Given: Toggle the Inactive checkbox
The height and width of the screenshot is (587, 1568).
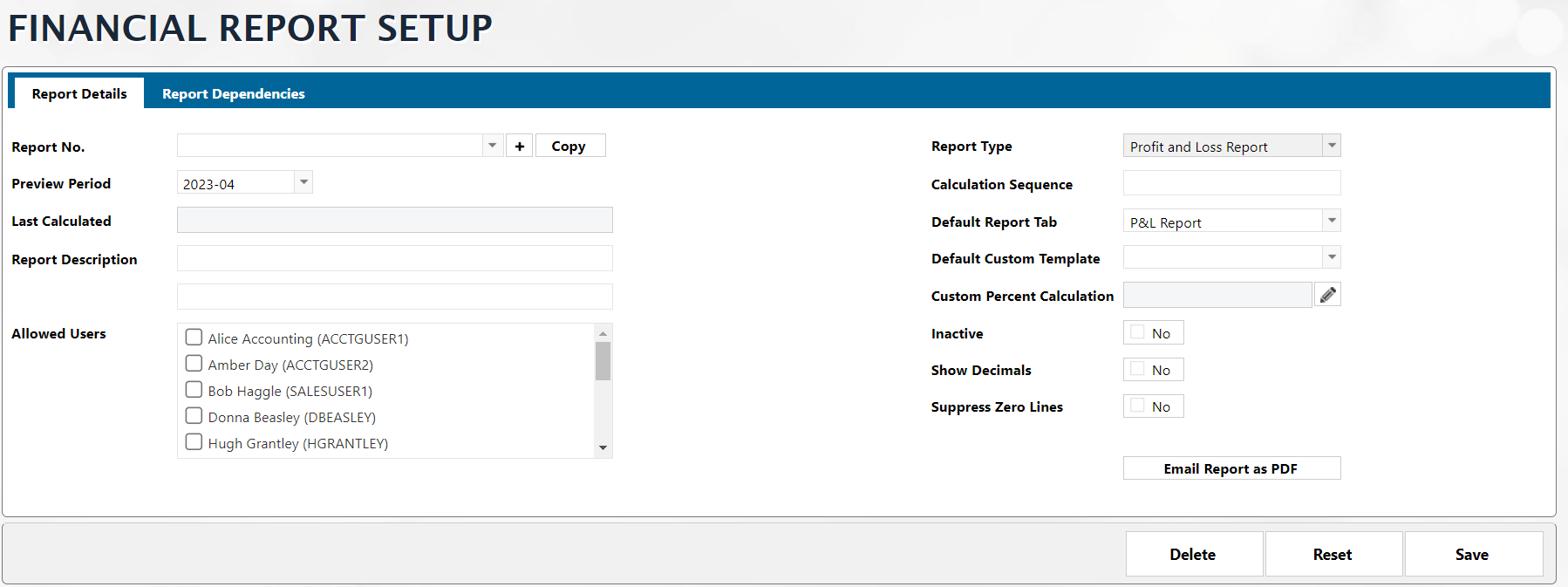Looking at the screenshot, I should click(1137, 332).
